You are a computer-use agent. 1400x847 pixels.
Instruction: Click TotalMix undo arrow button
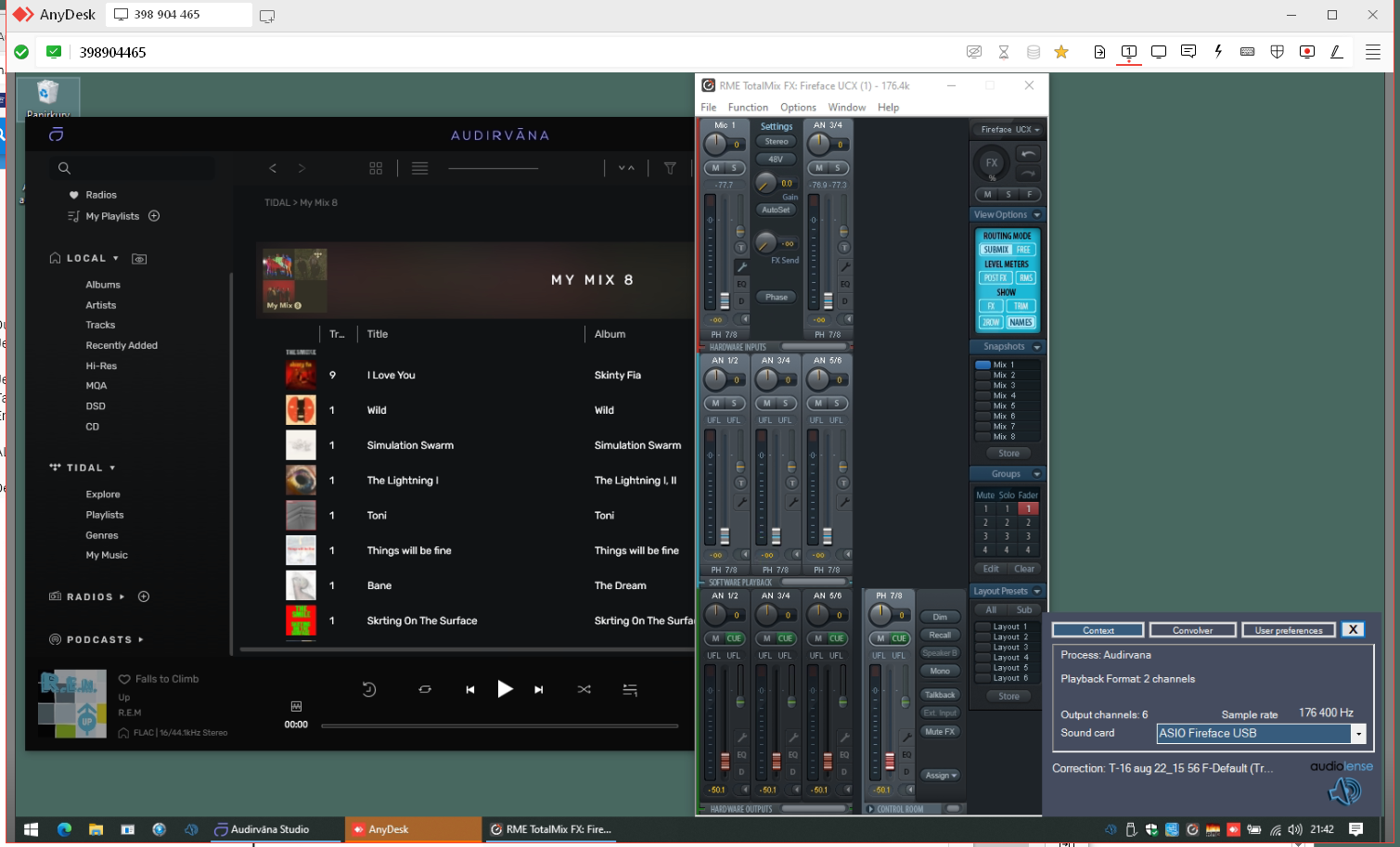[x=1028, y=154]
